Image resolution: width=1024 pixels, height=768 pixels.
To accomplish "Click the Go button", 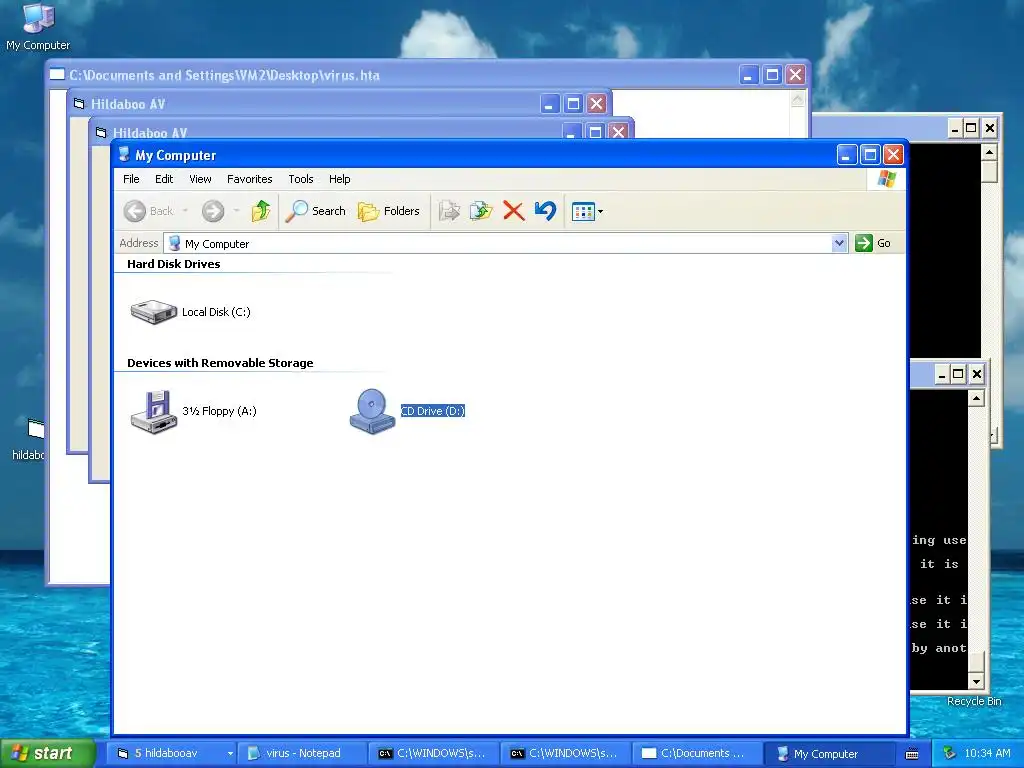I will [x=873, y=243].
